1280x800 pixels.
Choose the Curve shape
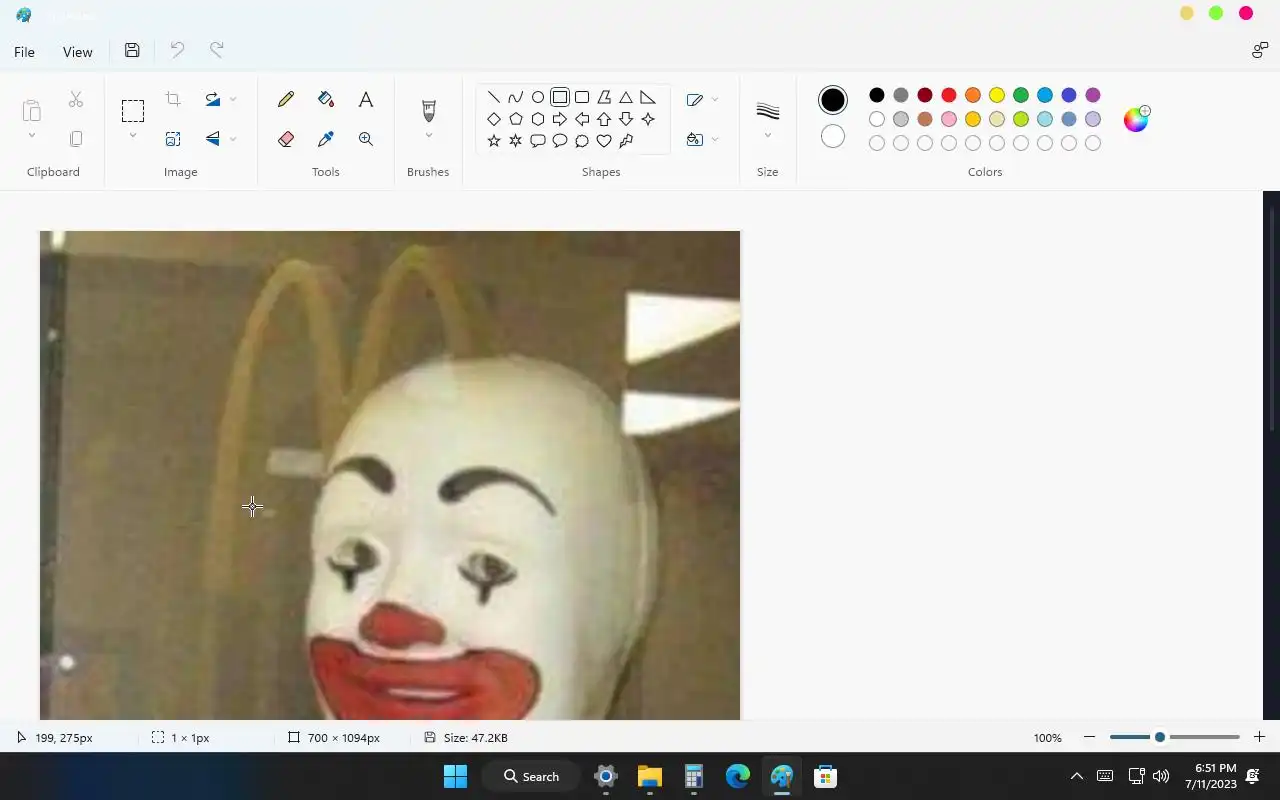516,97
